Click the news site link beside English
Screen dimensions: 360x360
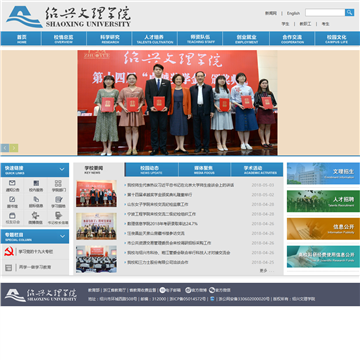pos(271,13)
